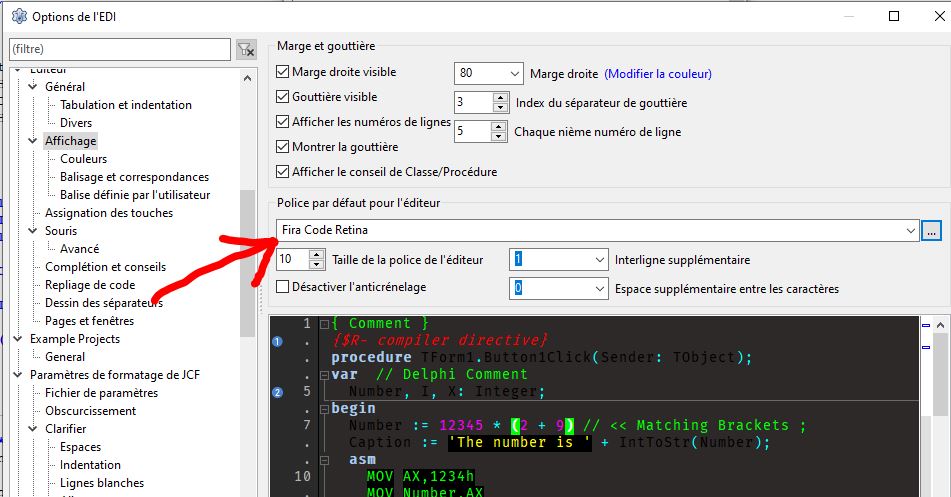951x497 pixels.
Task: Increase the gutter separator index spinner
Action: [x=500, y=97]
